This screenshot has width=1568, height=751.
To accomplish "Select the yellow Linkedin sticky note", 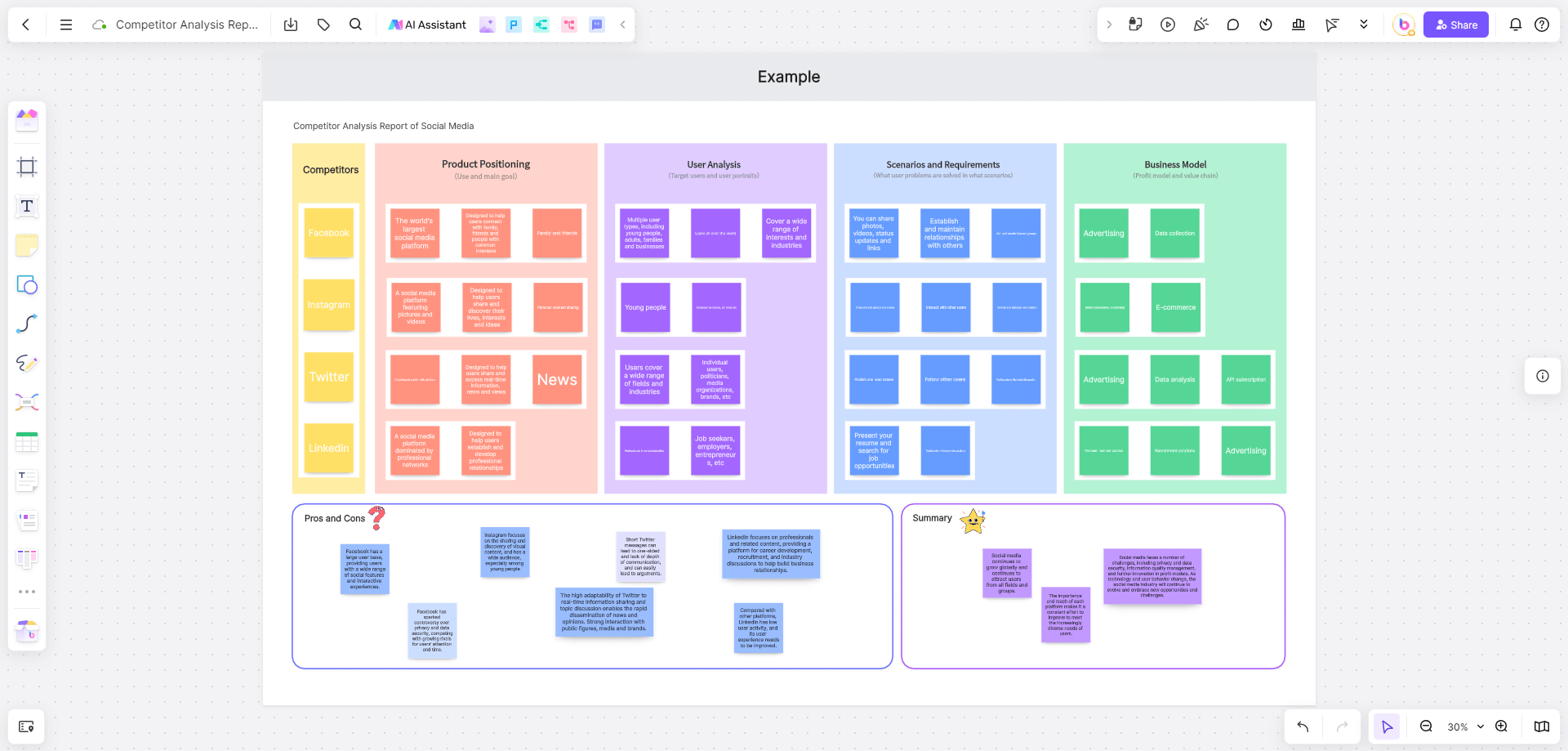I will 329,448.
